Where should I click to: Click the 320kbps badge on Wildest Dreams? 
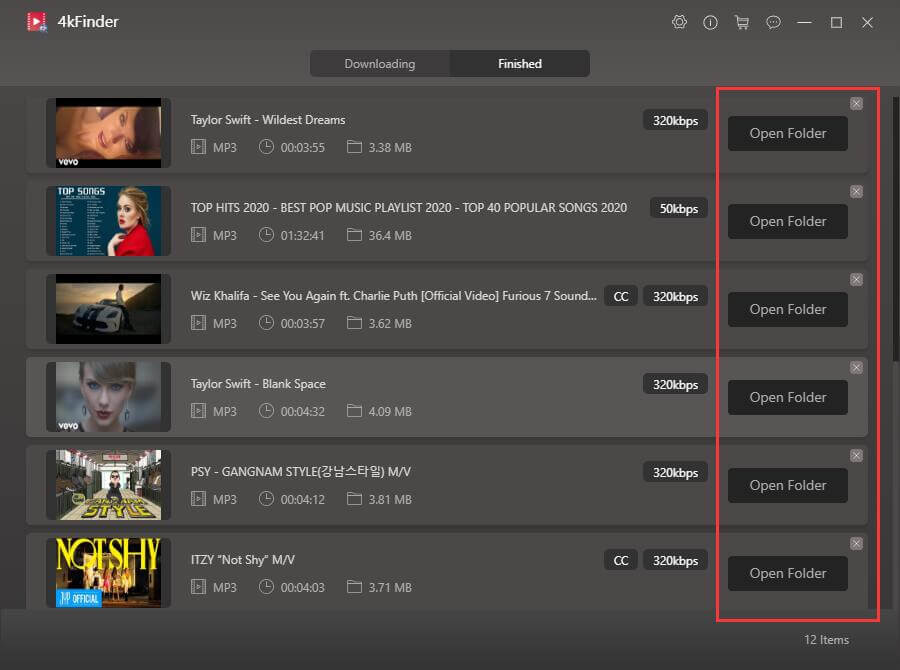[675, 120]
